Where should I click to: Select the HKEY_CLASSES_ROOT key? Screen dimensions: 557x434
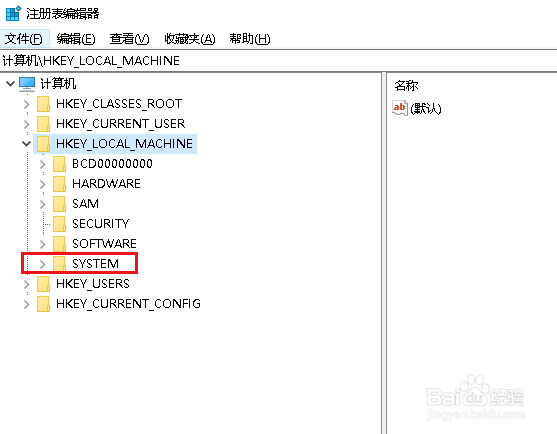click(119, 104)
